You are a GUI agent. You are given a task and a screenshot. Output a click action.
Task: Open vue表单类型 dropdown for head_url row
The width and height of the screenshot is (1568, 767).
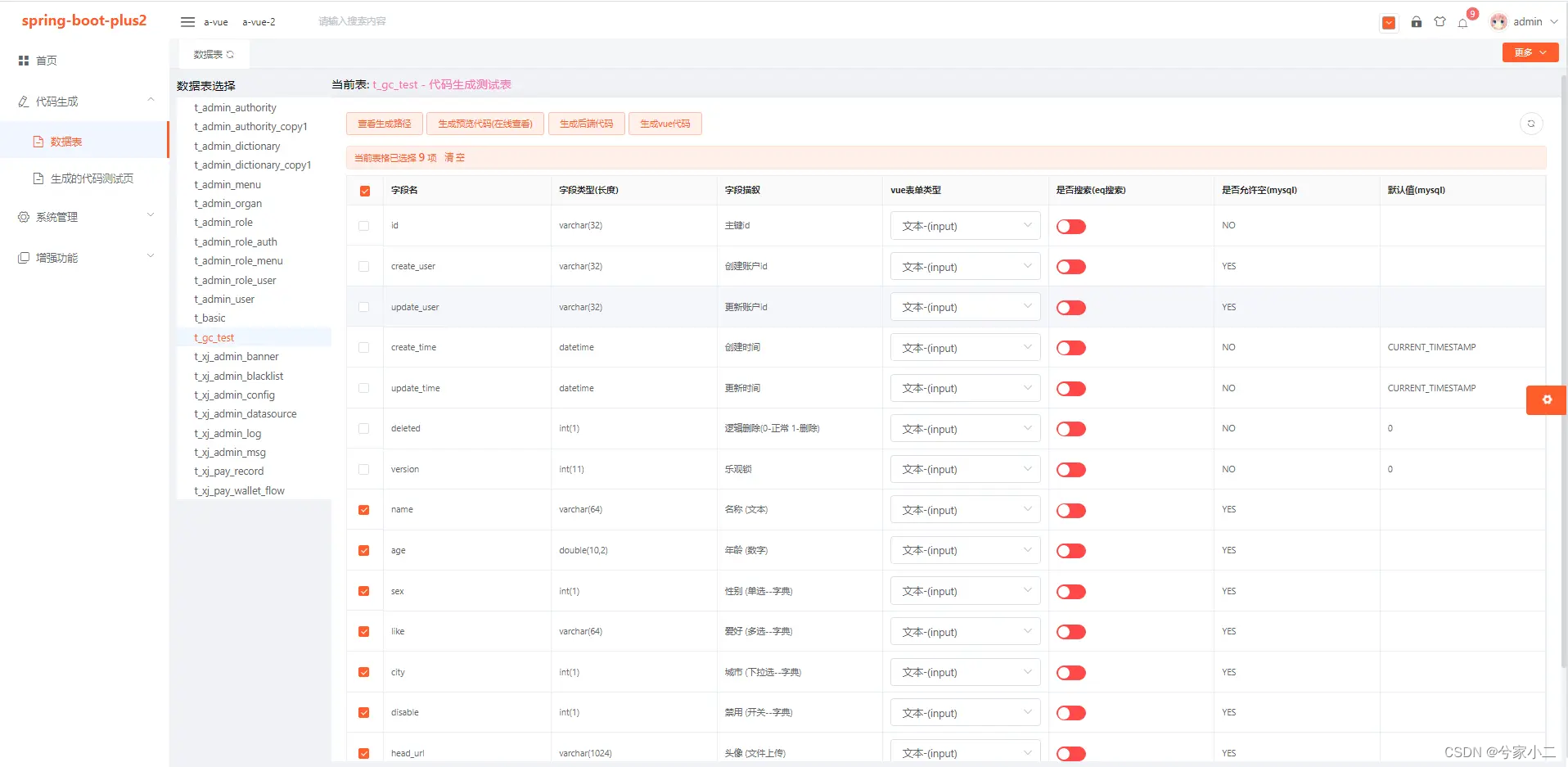[966, 753]
